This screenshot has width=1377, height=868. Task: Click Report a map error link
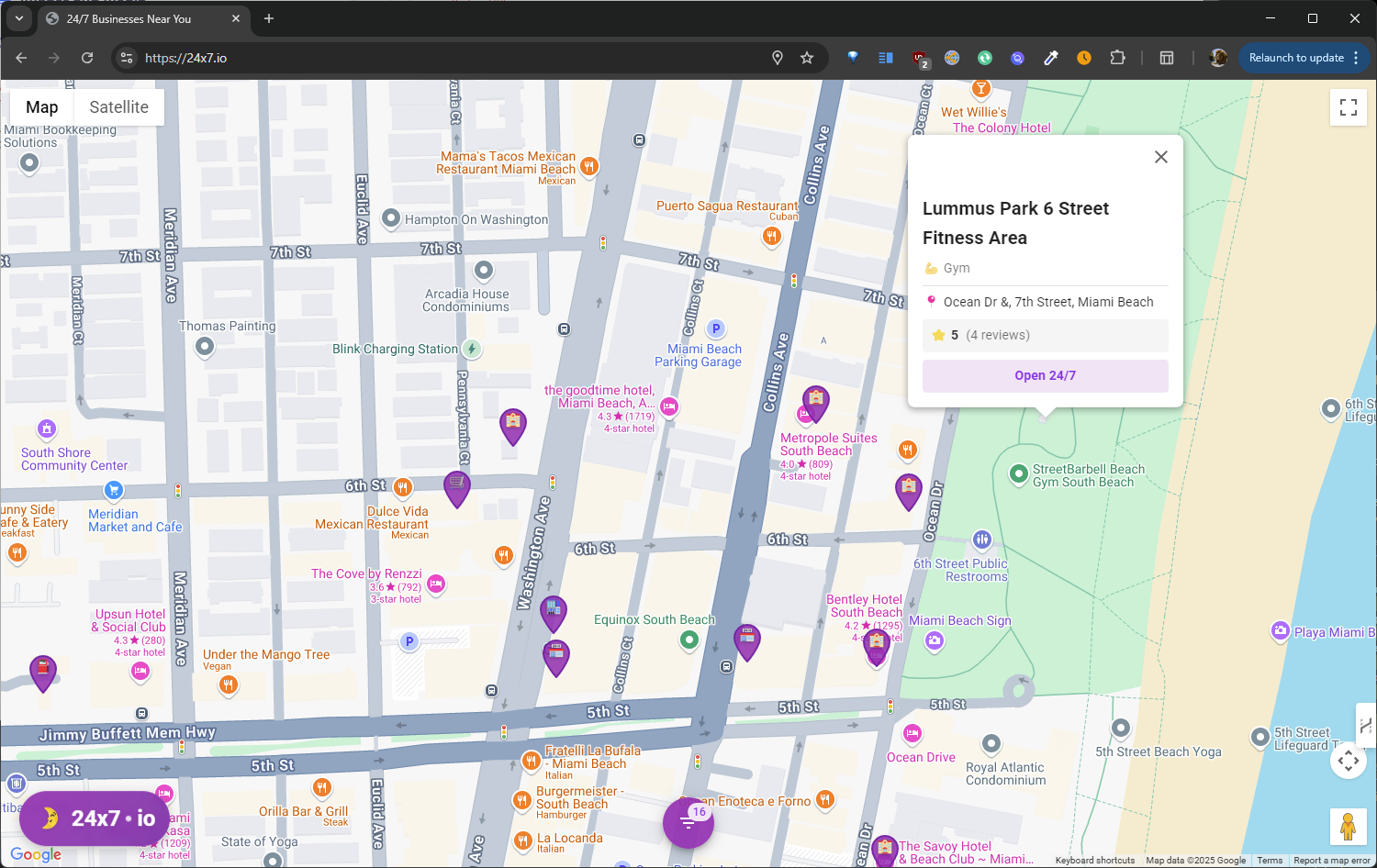click(x=1332, y=861)
